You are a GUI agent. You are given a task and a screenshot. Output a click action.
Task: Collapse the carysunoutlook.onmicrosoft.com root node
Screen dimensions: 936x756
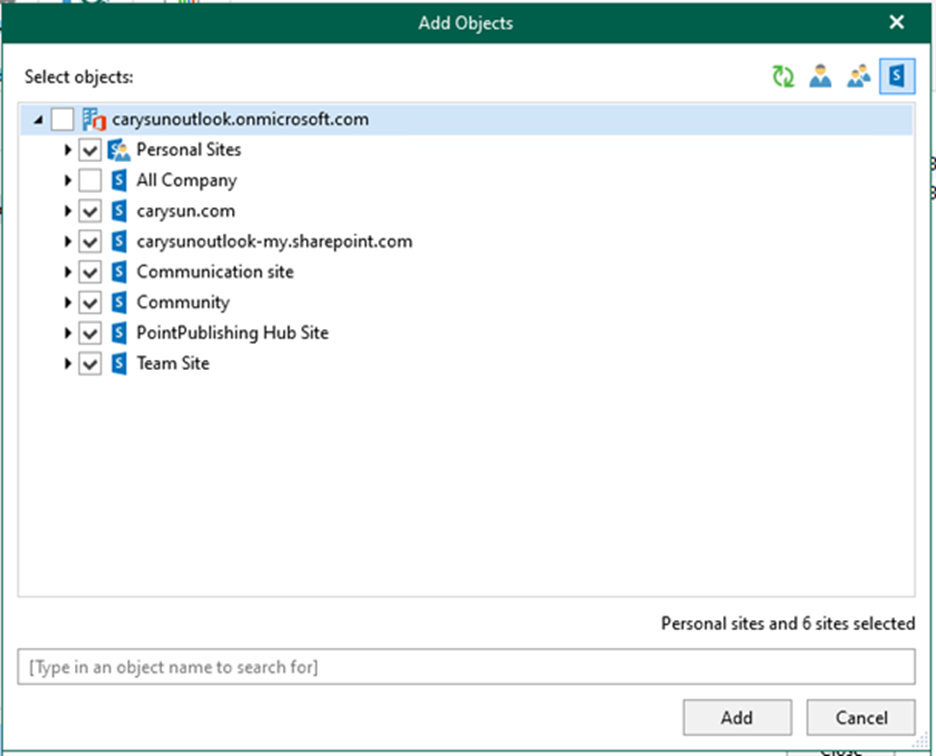(39, 120)
